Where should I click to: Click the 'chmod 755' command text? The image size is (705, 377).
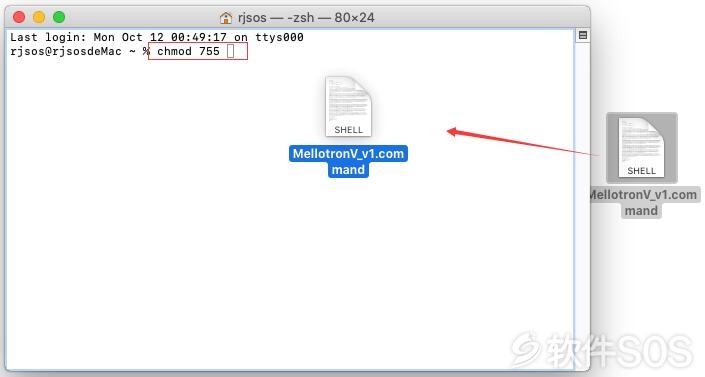click(188, 51)
